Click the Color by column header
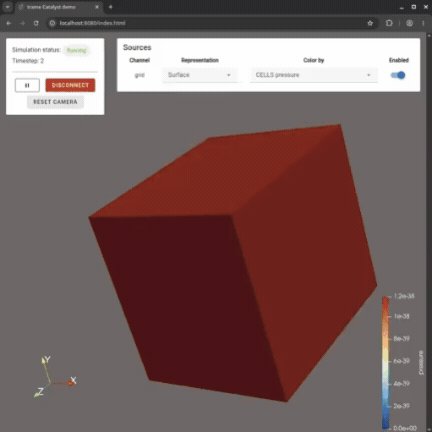This screenshot has height=432, width=432. [314, 60]
